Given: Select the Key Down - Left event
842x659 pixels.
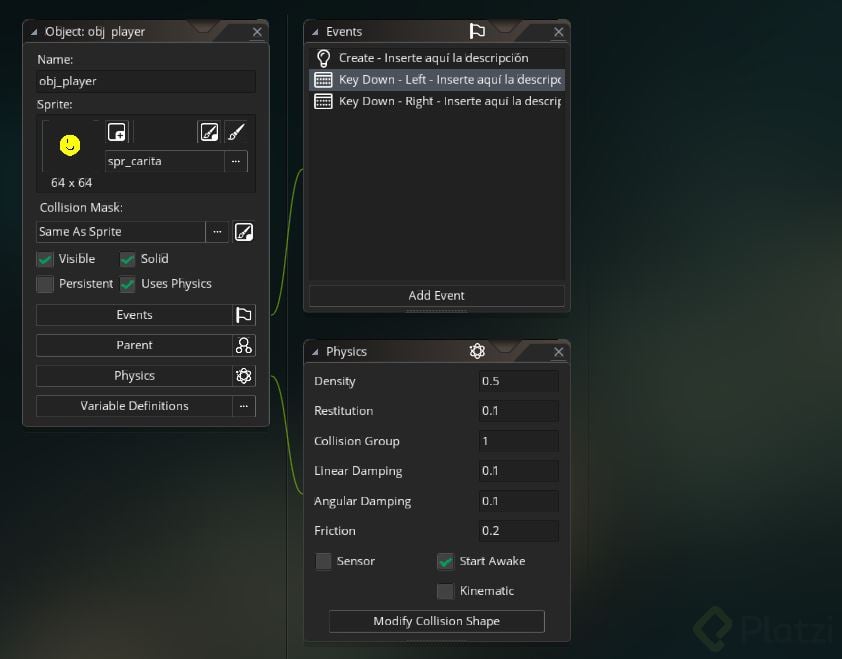Looking at the screenshot, I should (437, 79).
